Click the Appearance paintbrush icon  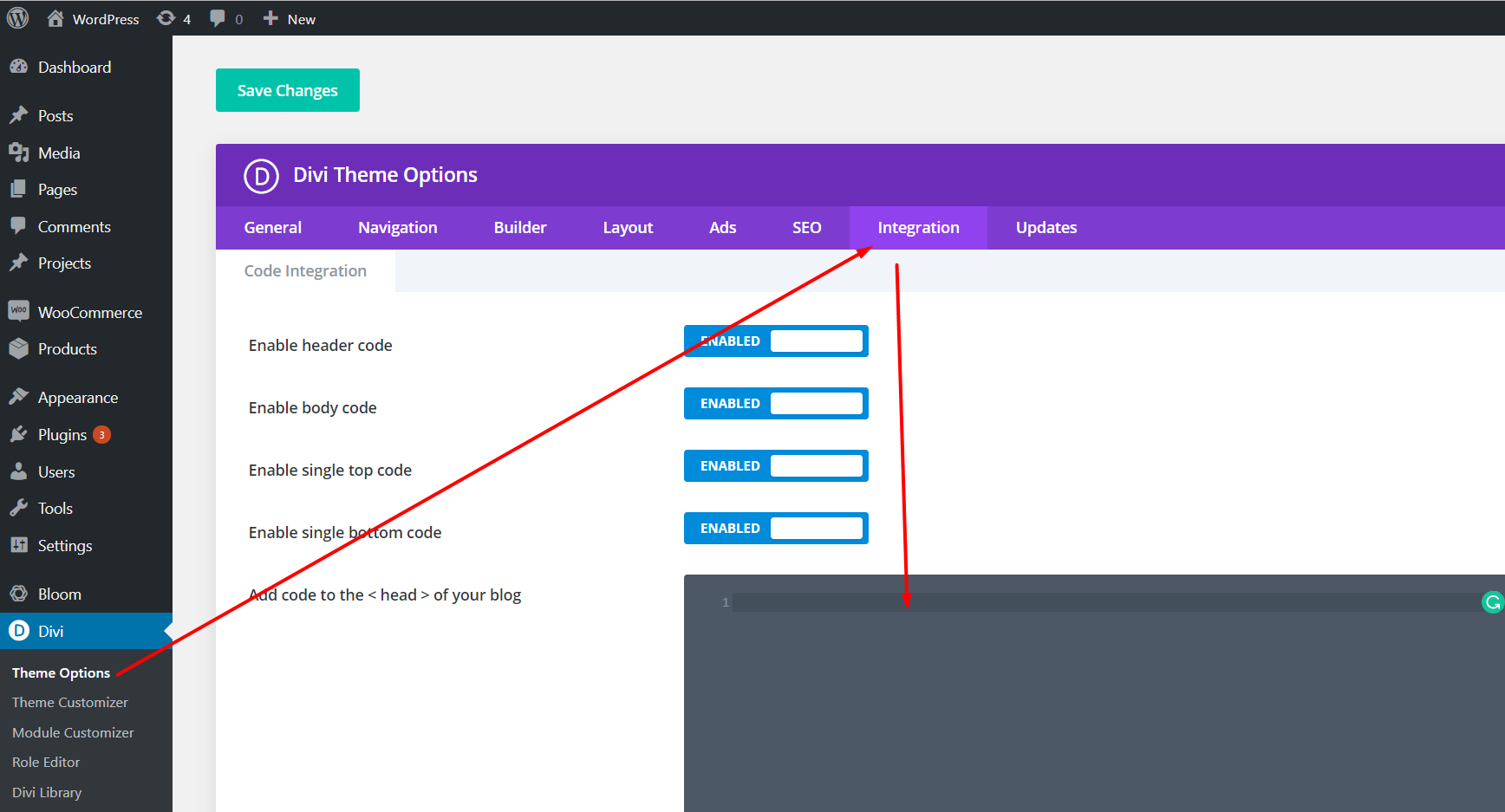18,397
